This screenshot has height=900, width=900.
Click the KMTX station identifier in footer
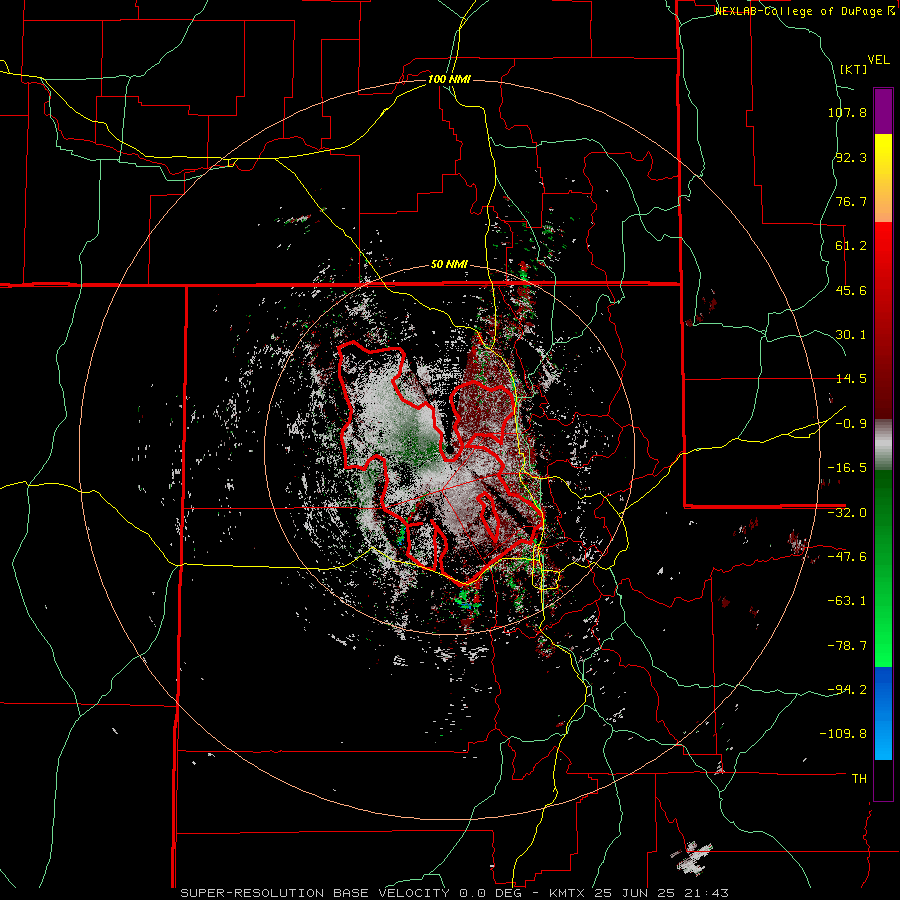click(x=567, y=893)
